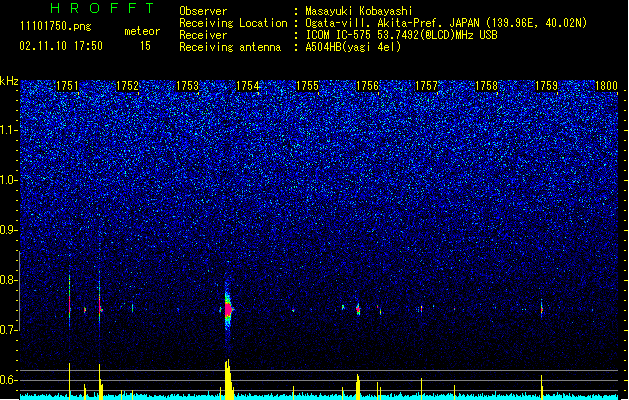Click the 0.6 frequency axis label
Screen dimensions: 629x400
pyautogui.click(x=9, y=380)
